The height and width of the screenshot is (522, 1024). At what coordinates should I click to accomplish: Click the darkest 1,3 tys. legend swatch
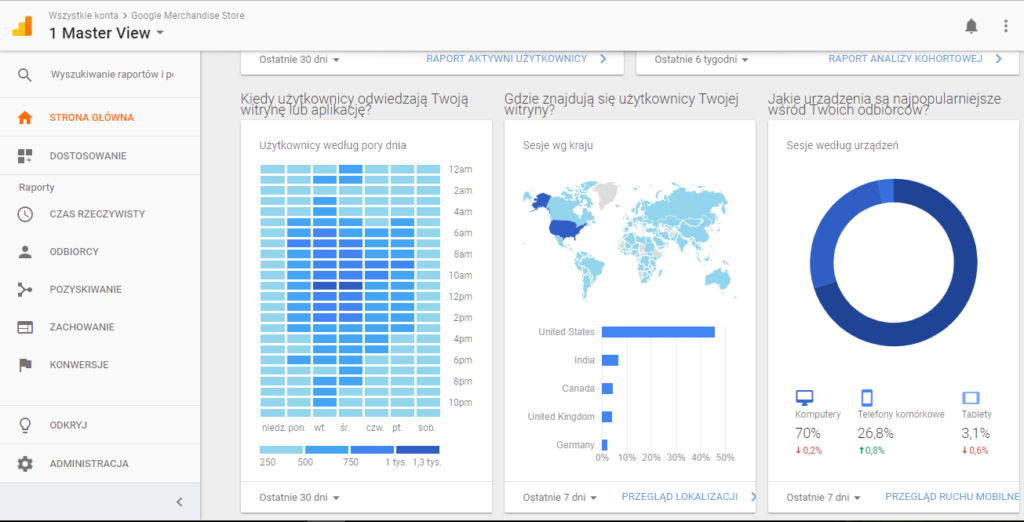tap(418, 449)
